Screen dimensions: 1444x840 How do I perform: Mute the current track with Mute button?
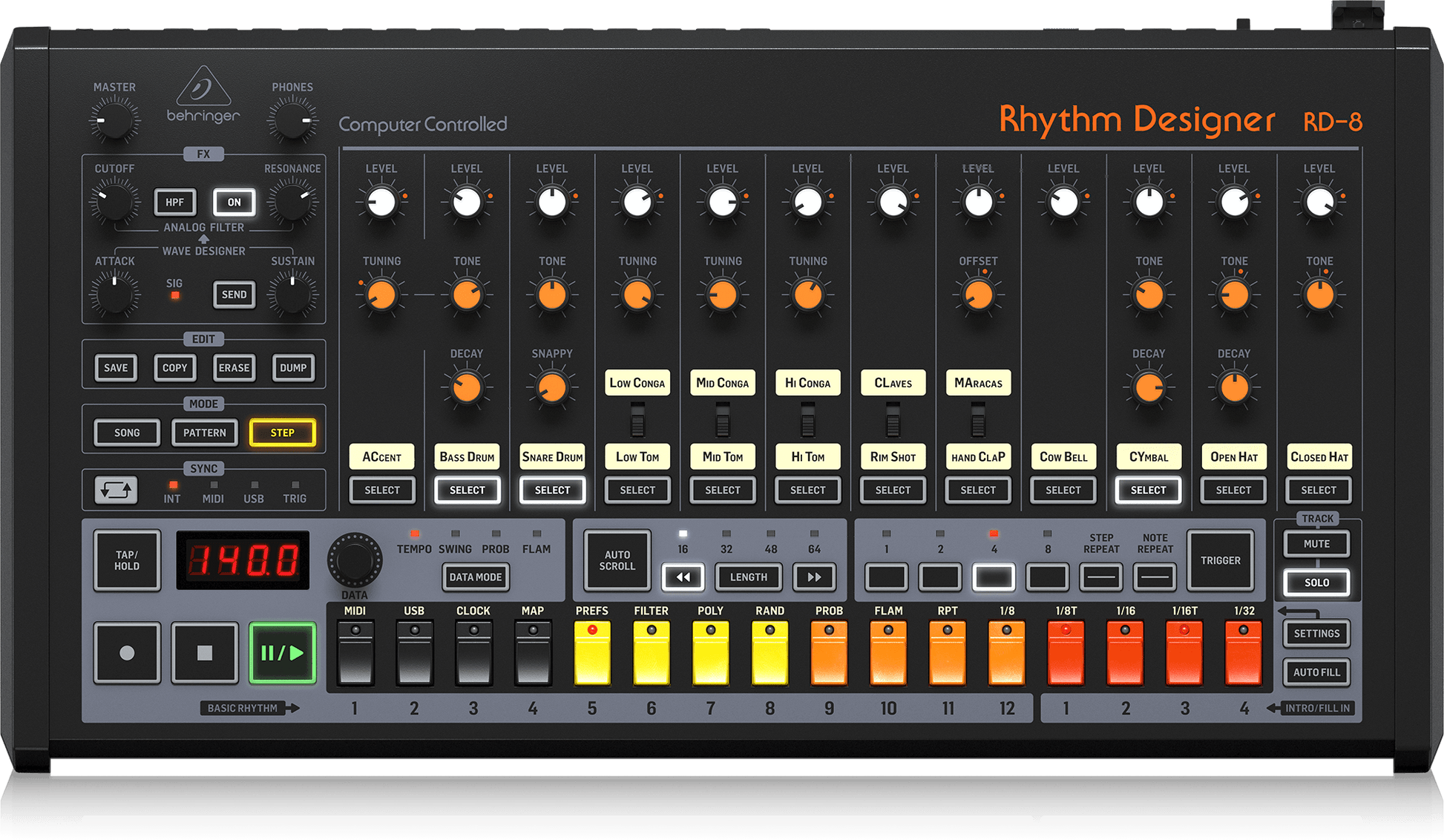pyautogui.click(x=1316, y=543)
